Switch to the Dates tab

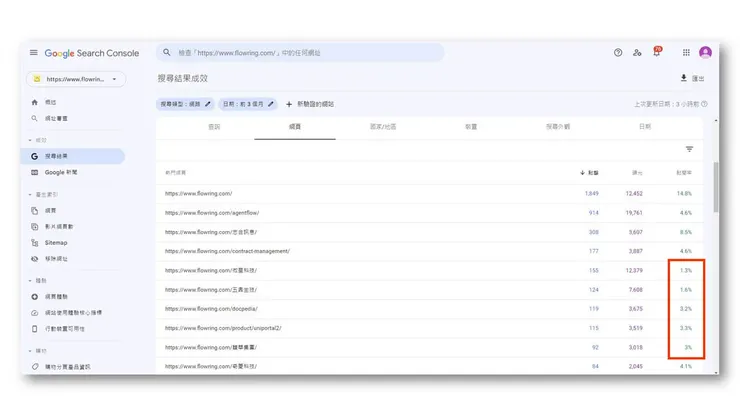click(645, 127)
